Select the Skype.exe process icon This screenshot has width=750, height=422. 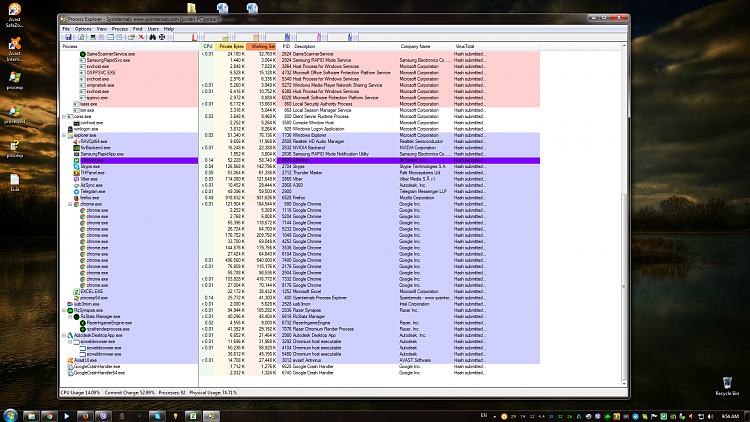(x=76, y=167)
